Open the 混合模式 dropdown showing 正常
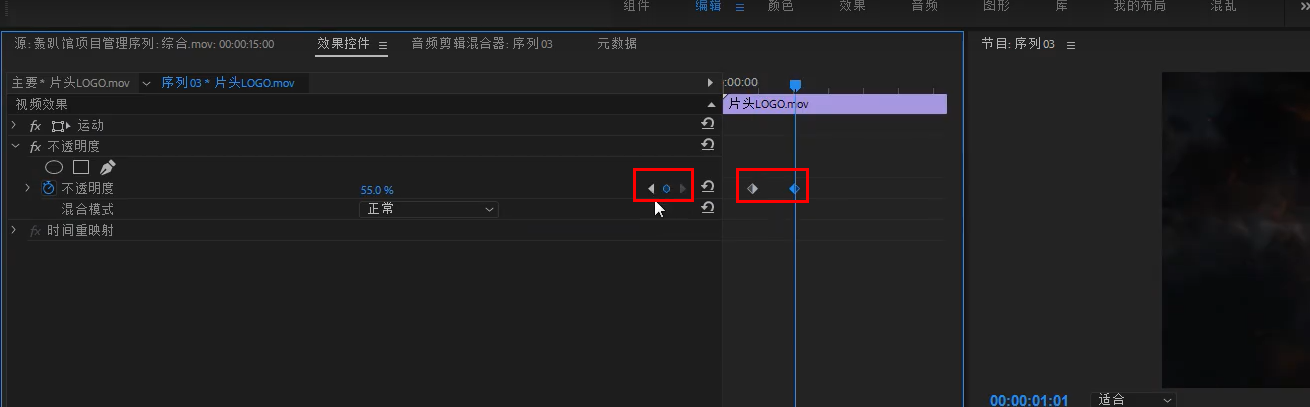This screenshot has width=1310, height=407. (429, 209)
